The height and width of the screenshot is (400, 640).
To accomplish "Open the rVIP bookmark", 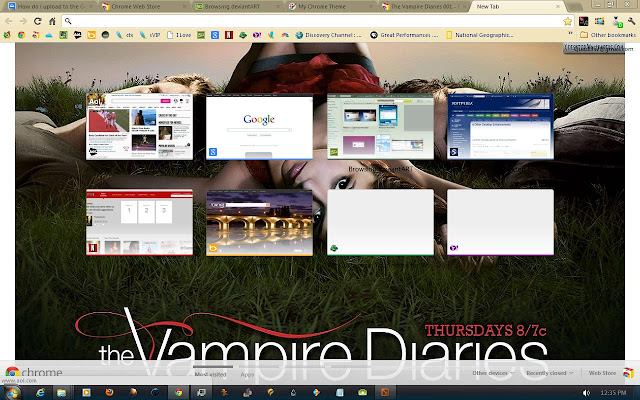I will 149,35.
